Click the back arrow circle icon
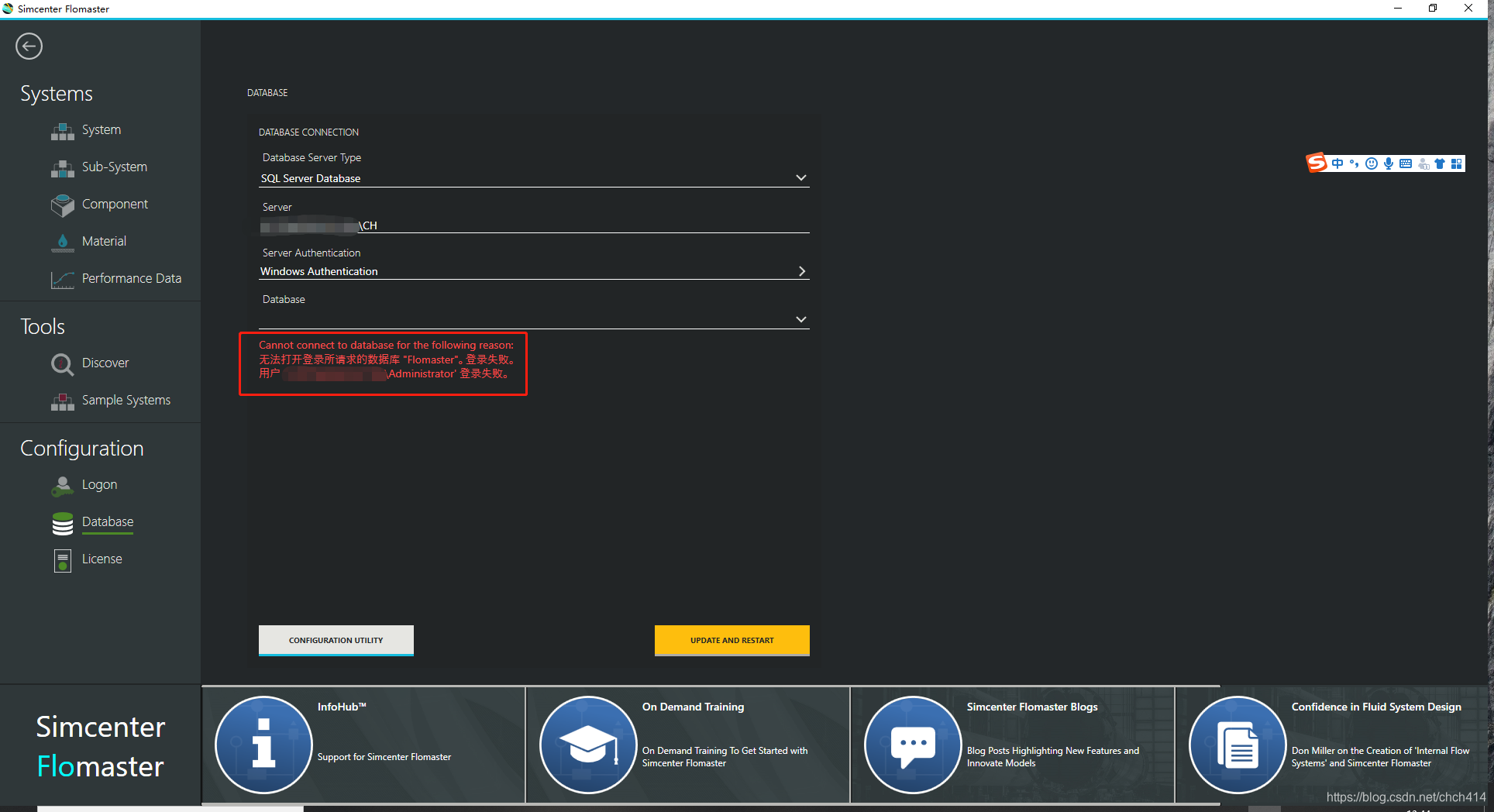This screenshot has width=1494, height=812. click(x=29, y=46)
